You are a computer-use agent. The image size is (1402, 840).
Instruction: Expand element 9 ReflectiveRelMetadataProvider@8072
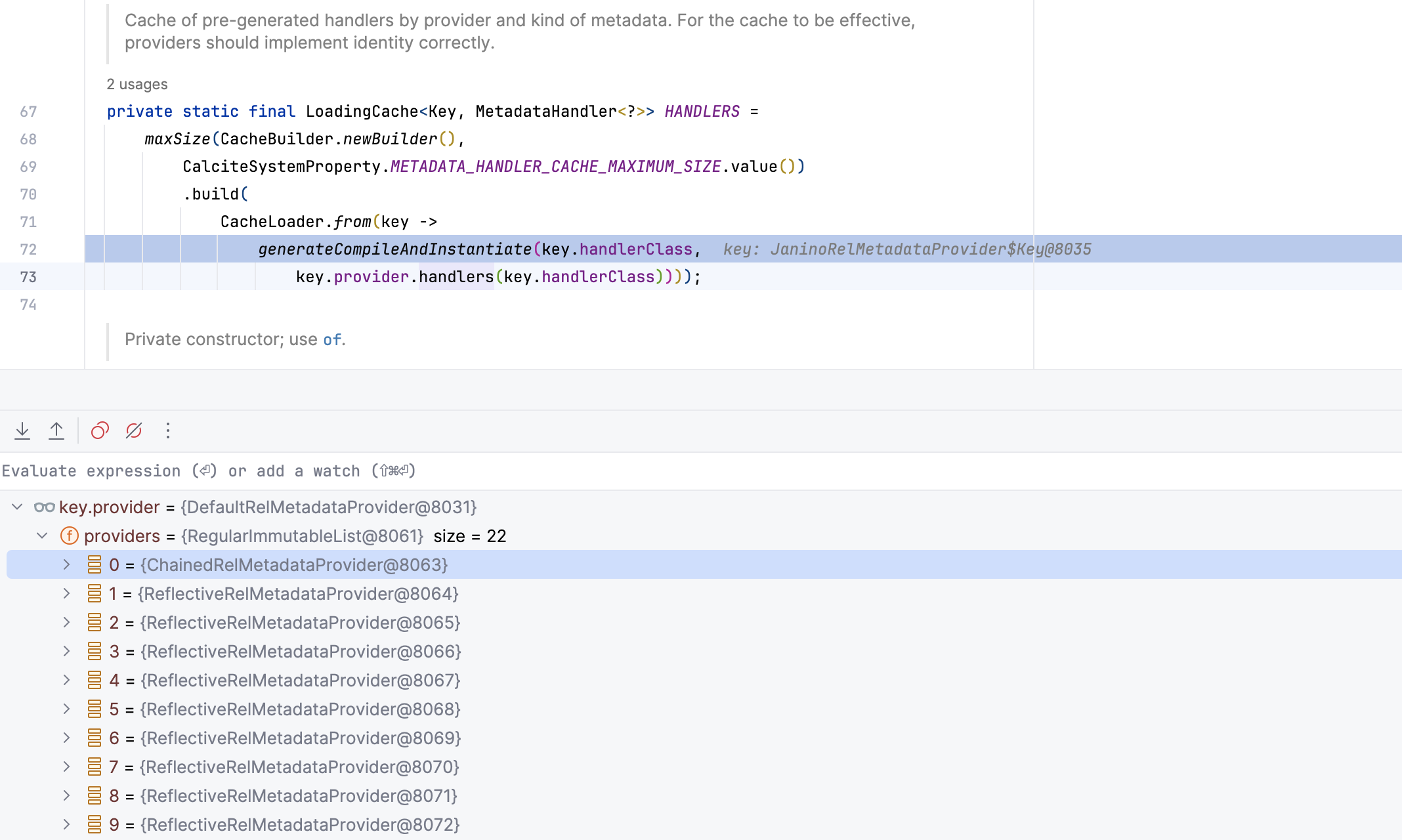66,825
